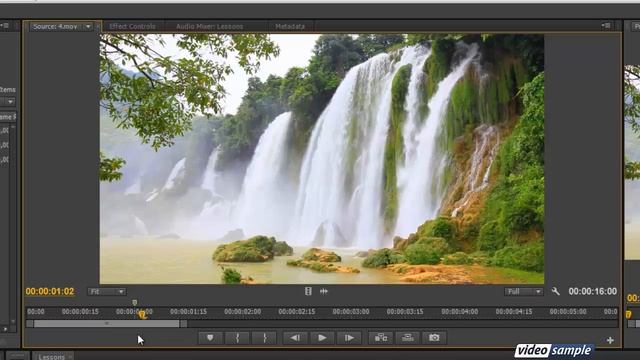Screen dimensions: 640x360
Task: Click the left handle of zoom bar
Action: [29, 324]
